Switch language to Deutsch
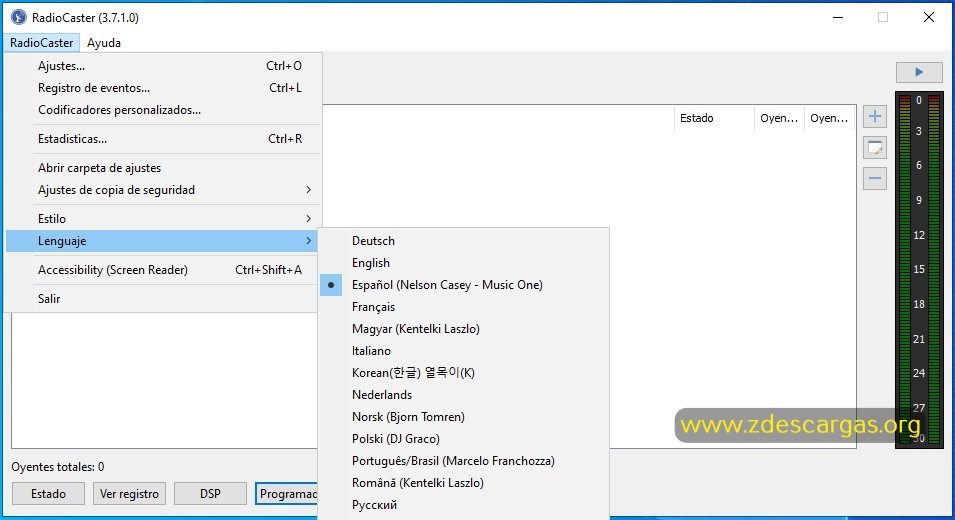 pyautogui.click(x=463, y=241)
